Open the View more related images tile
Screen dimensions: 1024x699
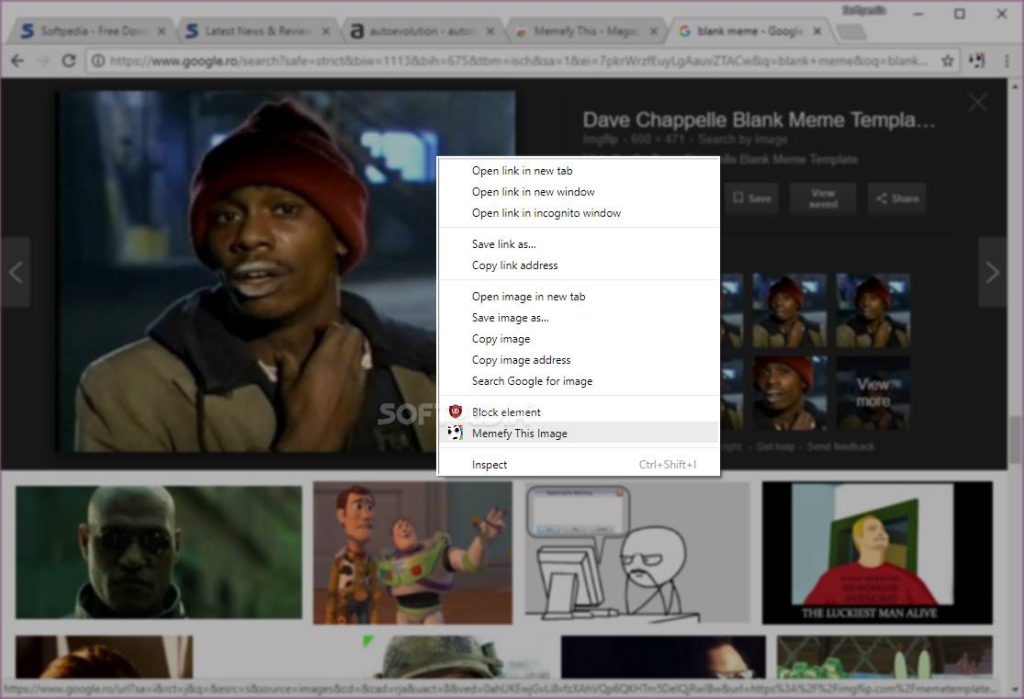(x=873, y=393)
